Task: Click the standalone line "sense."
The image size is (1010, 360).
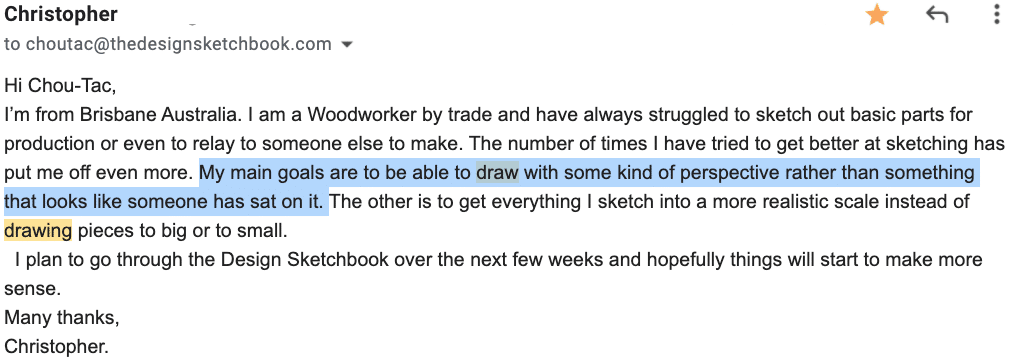Action: tap(32, 289)
